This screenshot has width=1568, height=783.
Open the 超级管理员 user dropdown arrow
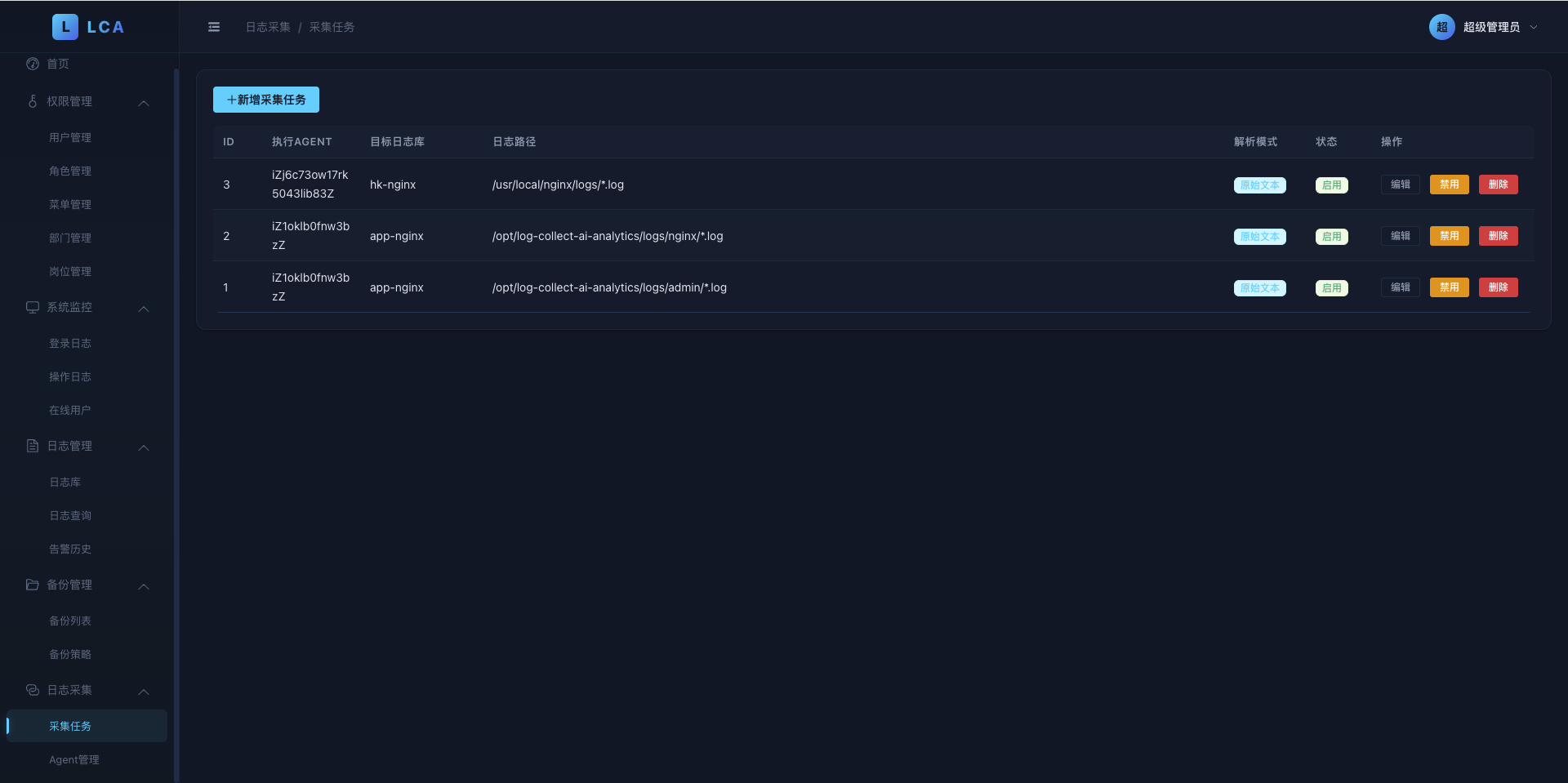pyautogui.click(x=1534, y=27)
